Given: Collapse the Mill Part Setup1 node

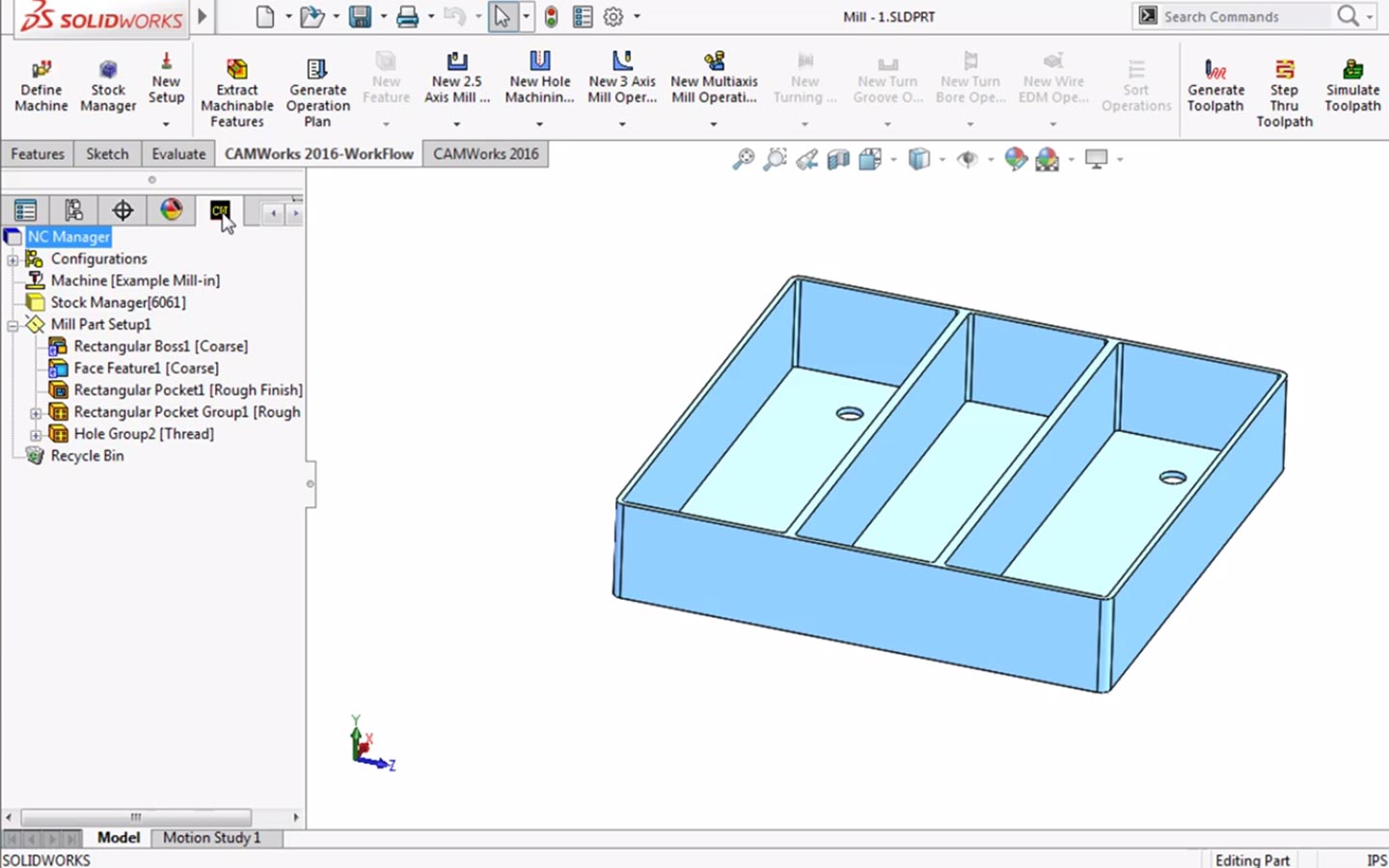Looking at the screenshot, I should 13,325.
